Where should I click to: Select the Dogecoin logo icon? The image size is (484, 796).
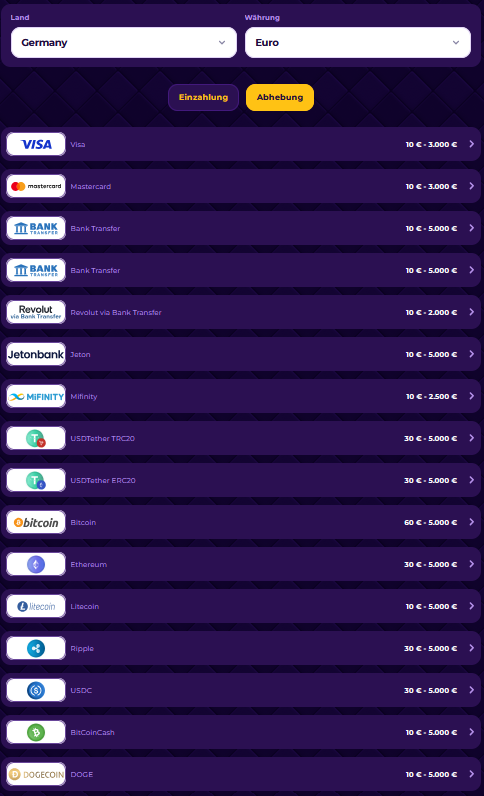pos(36,774)
